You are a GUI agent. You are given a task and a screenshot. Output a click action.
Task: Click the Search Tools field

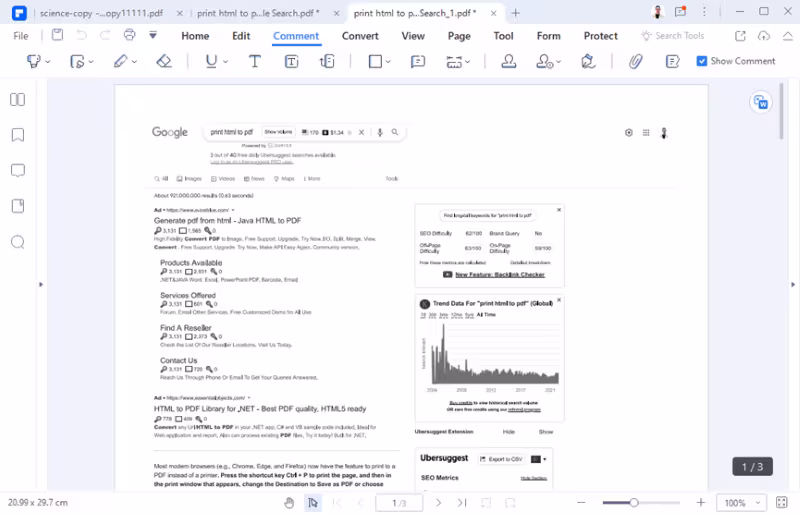[x=673, y=35]
